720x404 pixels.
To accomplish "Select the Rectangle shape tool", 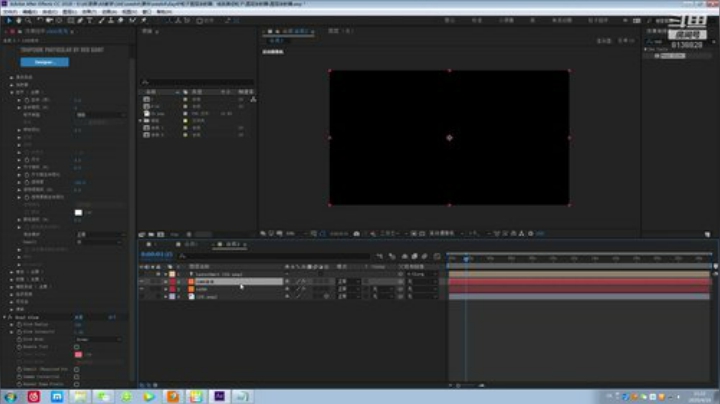I will [x=71, y=21].
